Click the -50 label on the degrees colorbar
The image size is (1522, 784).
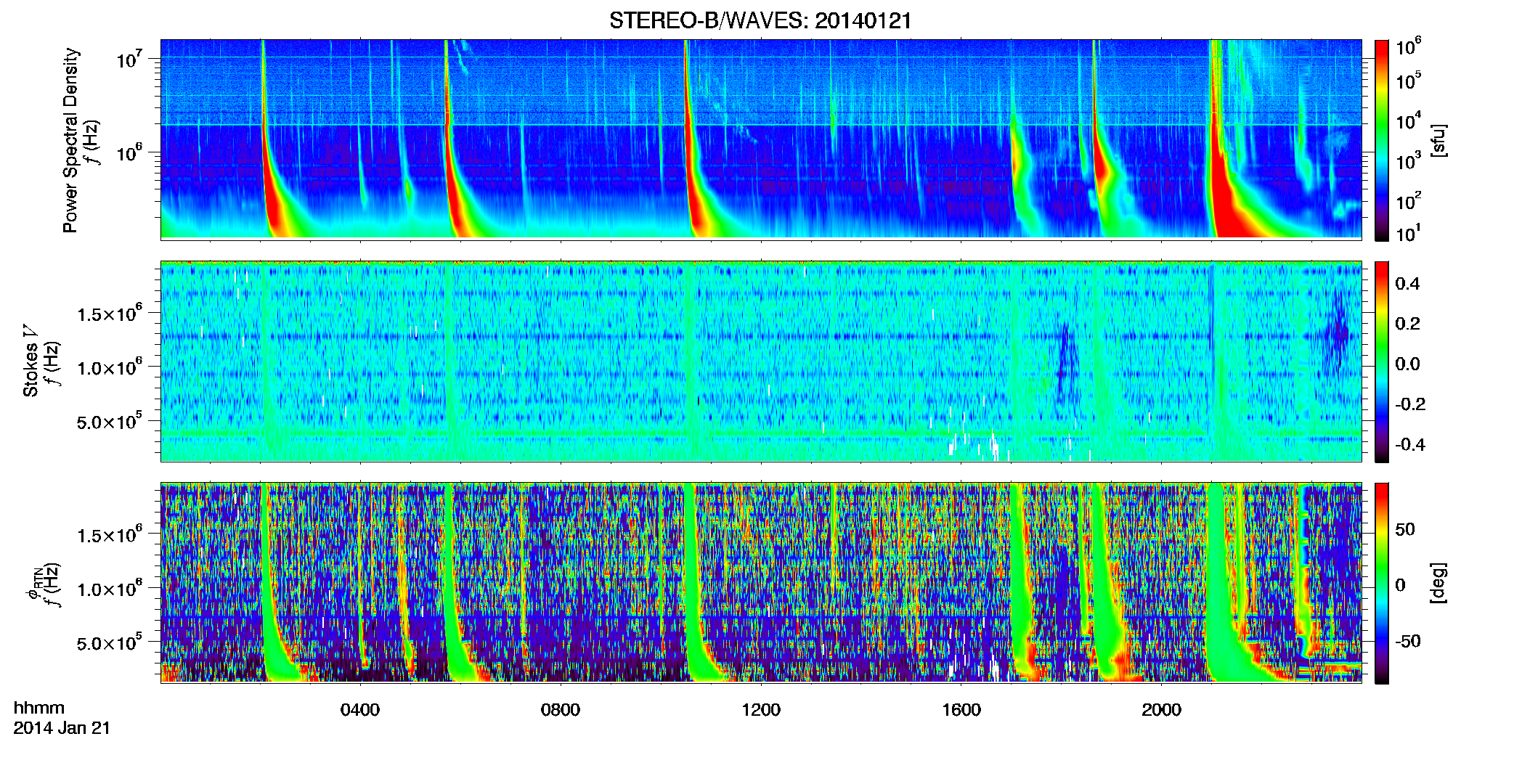pos(1408,641)
